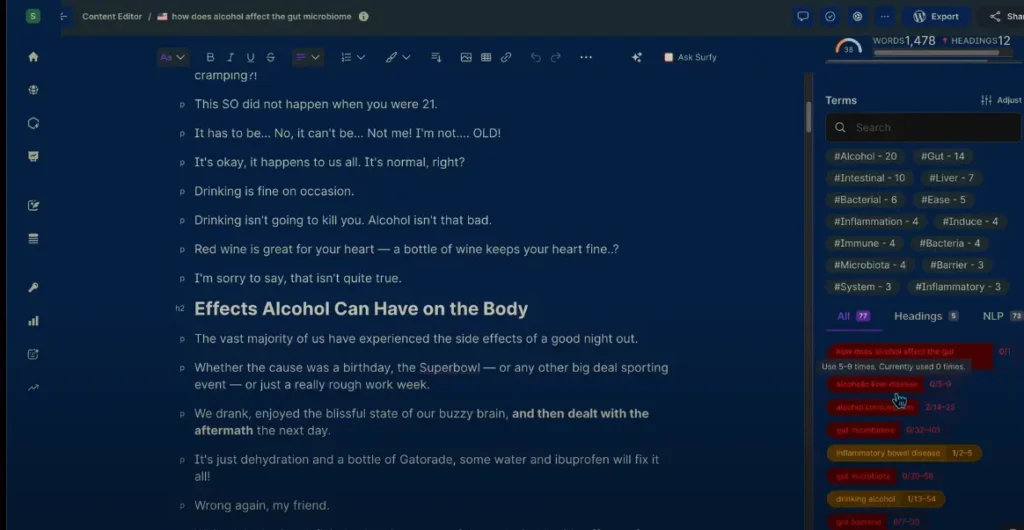Click the Terms search field
The height and width of the screenshot is (530, 1024).
coord(923,127)
